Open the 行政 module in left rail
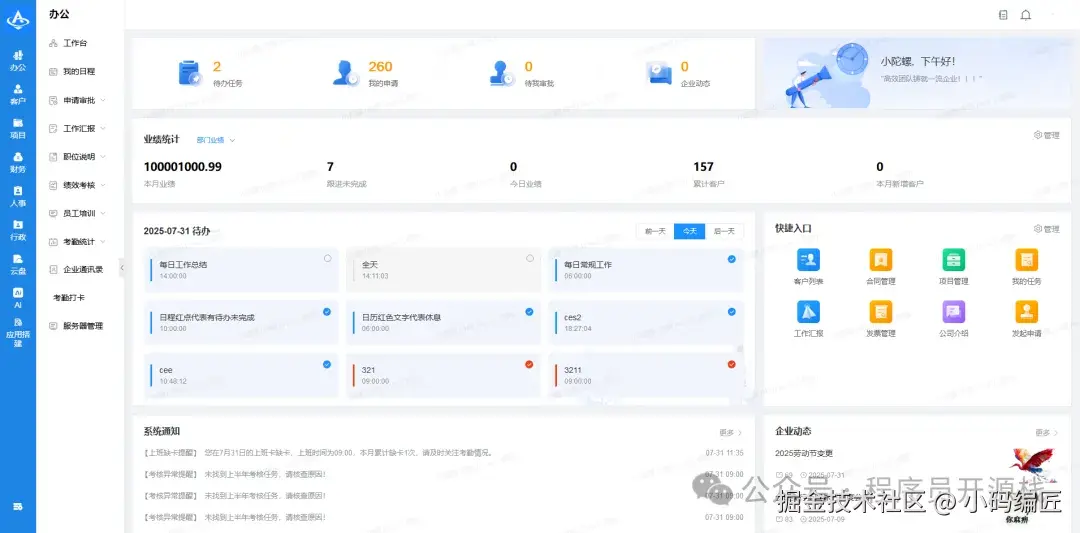The width and height of the screenshot is (1080, 533). coord(18,230)
